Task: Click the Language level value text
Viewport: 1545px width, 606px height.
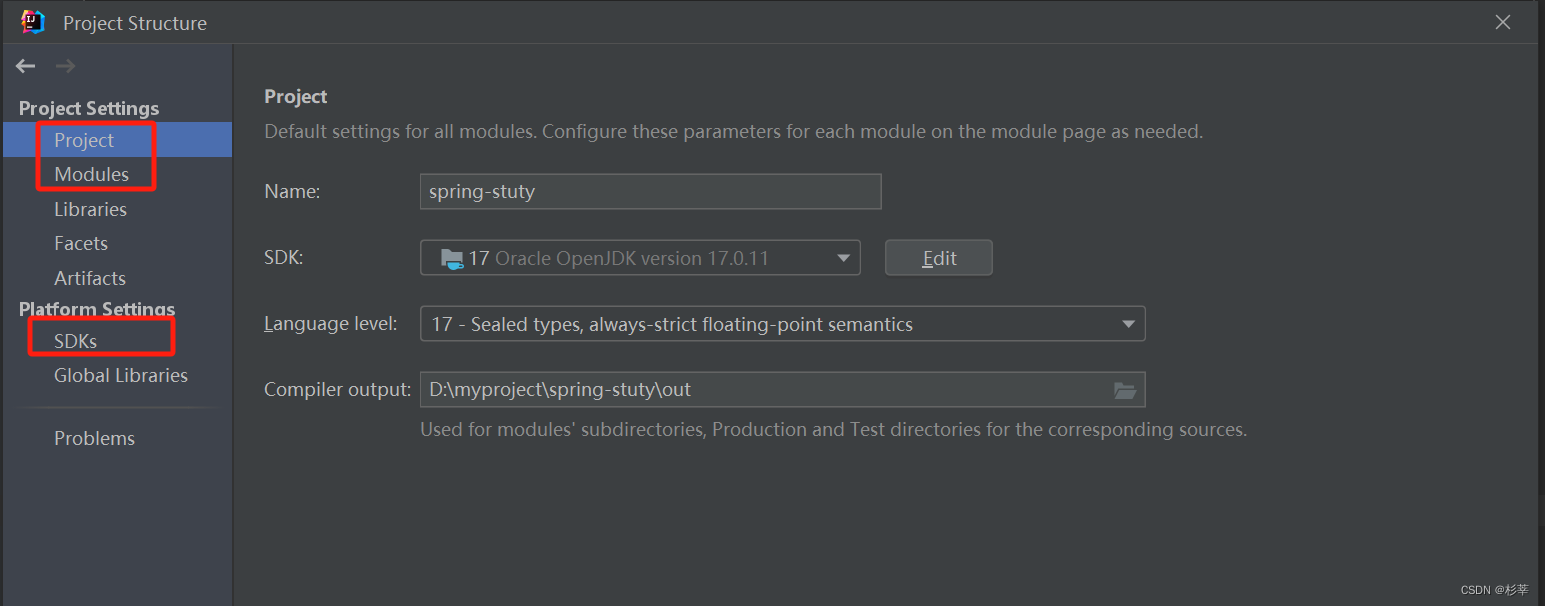Action: (x=672, y=324)
